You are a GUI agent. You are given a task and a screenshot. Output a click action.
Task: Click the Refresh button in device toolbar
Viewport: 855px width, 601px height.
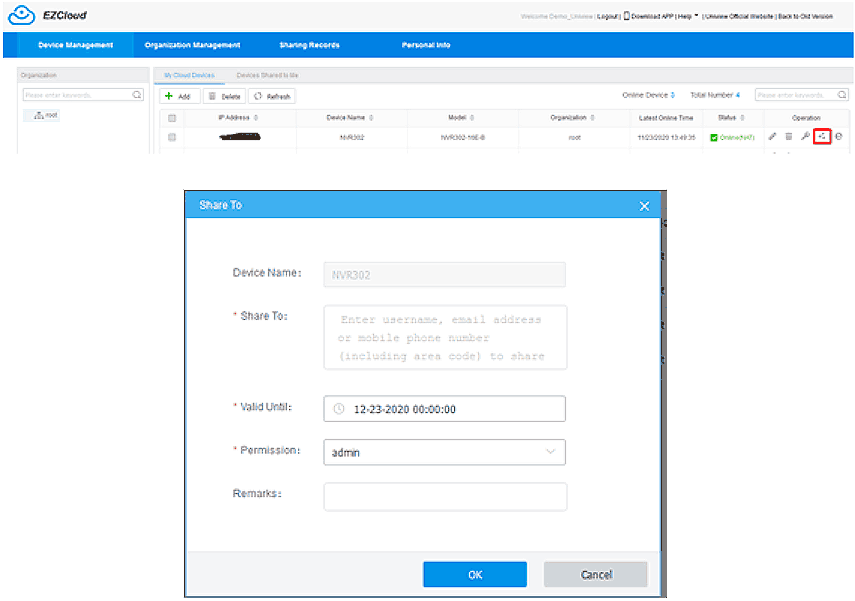coord(272,96)
